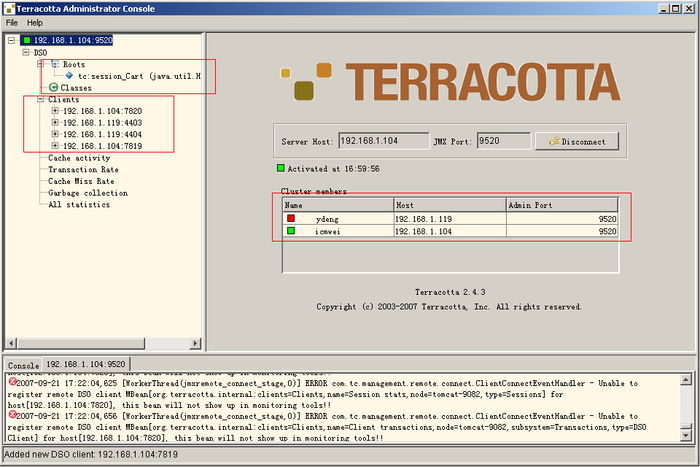
Task: Select the ydeng cluster member name
Action: [x=327, y=219]
